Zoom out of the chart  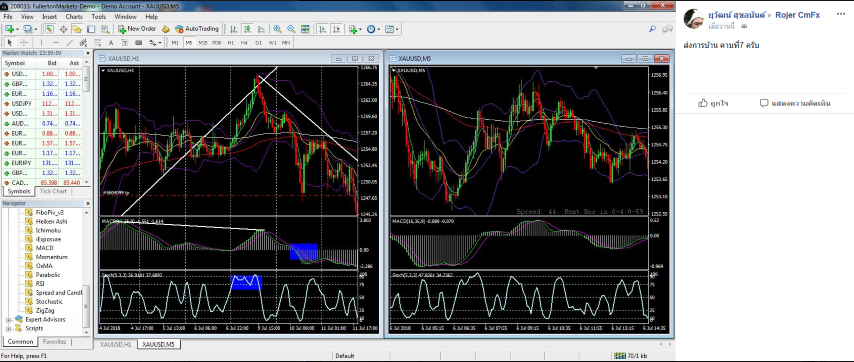291,29
